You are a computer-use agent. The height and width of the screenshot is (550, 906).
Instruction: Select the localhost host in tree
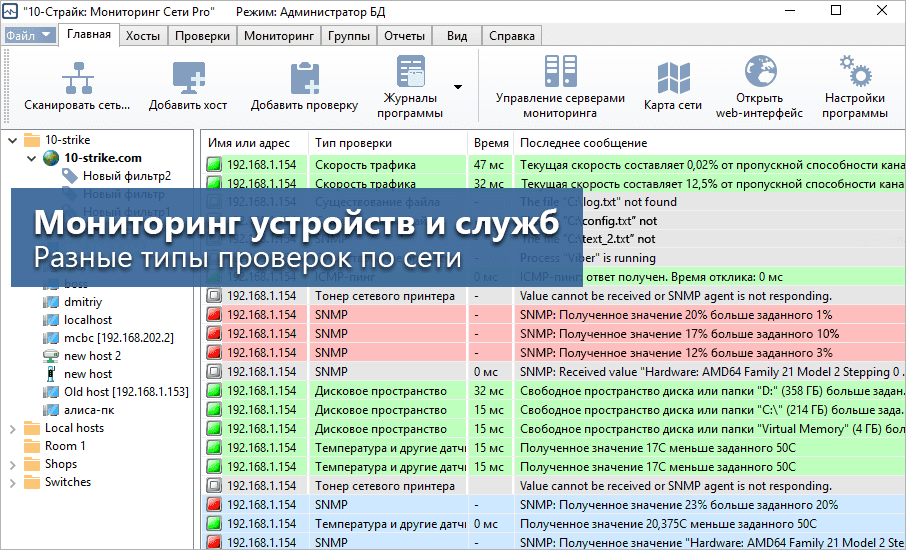tap(88, 320)
